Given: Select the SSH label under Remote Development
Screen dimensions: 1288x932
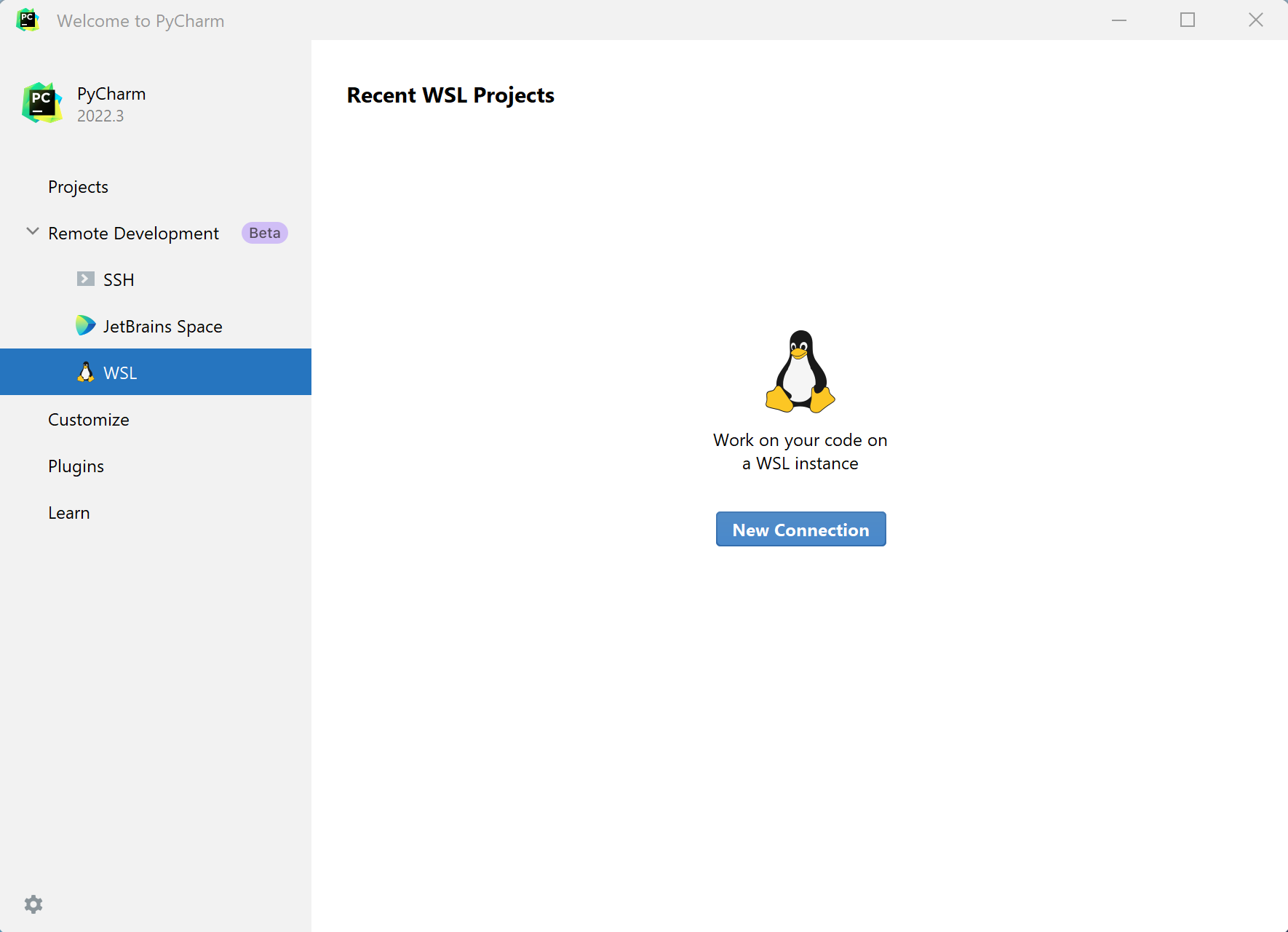Looking at the screenshot, I should coord(119,280).
